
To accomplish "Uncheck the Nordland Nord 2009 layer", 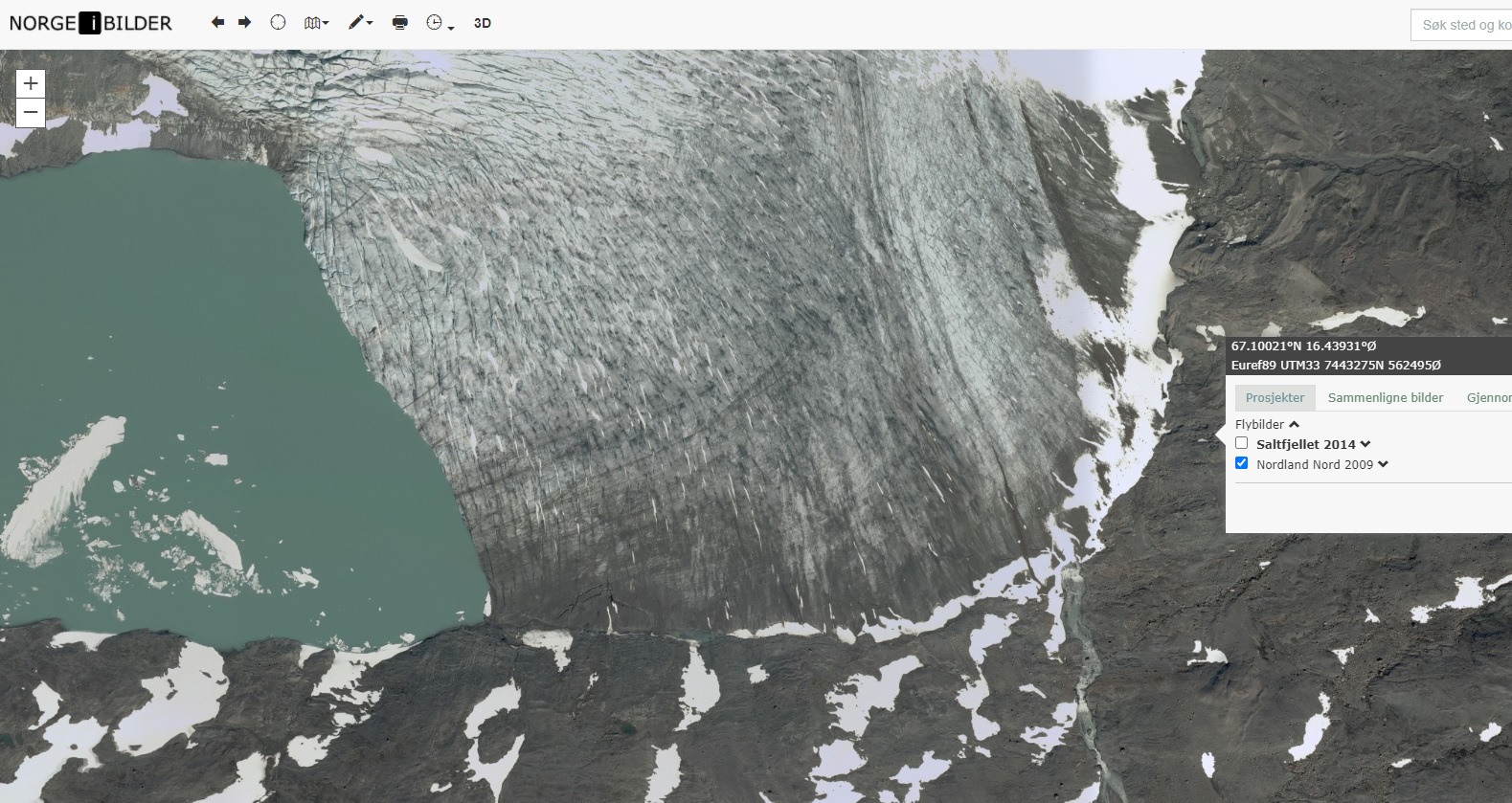I will pos(1242,463).
